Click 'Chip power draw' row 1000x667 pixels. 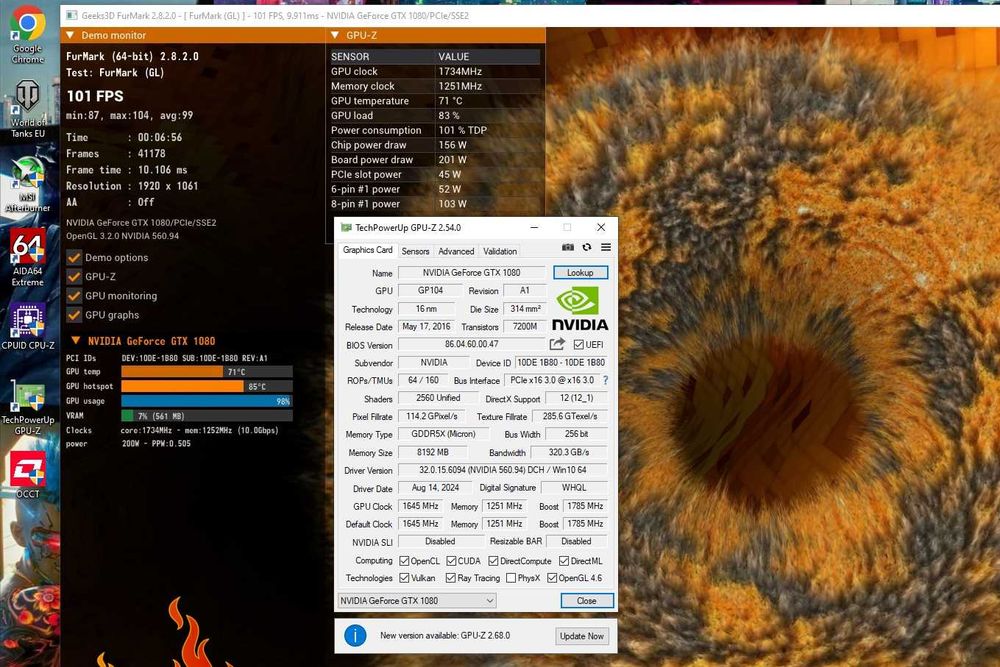[435, 145]
